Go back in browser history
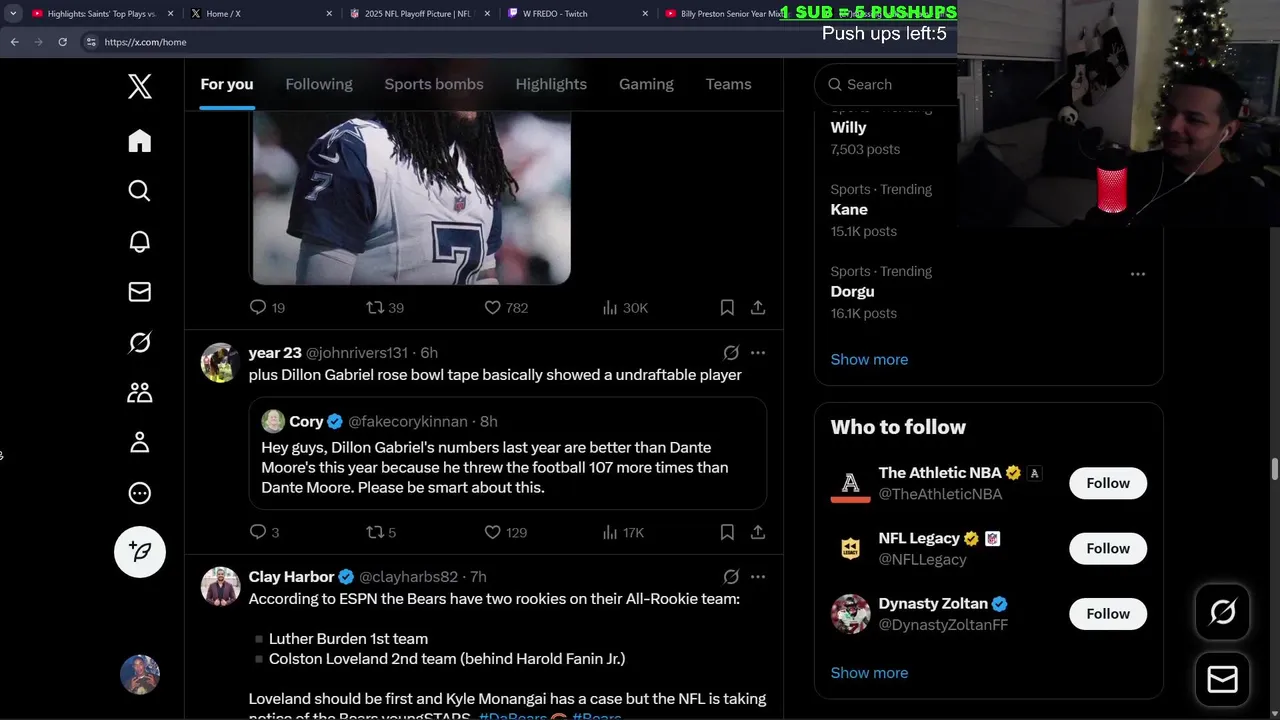Viewport: 1280px width, 720px height. click(x=14, y=42)
